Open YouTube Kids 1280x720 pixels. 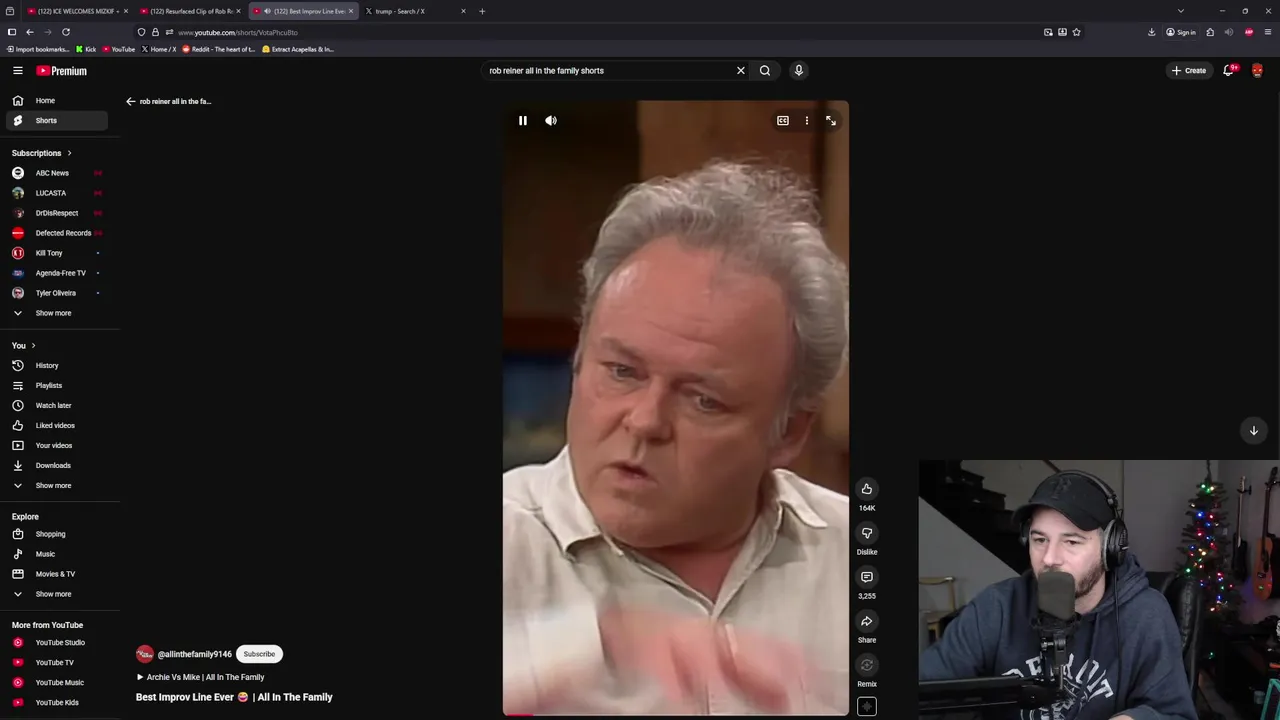click(x=56, y=702)
